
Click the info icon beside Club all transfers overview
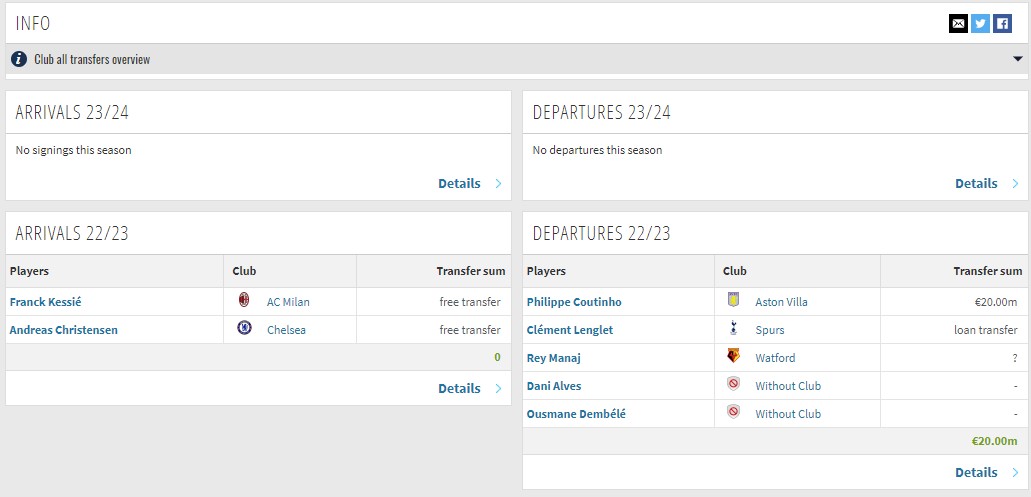point(19,59)
